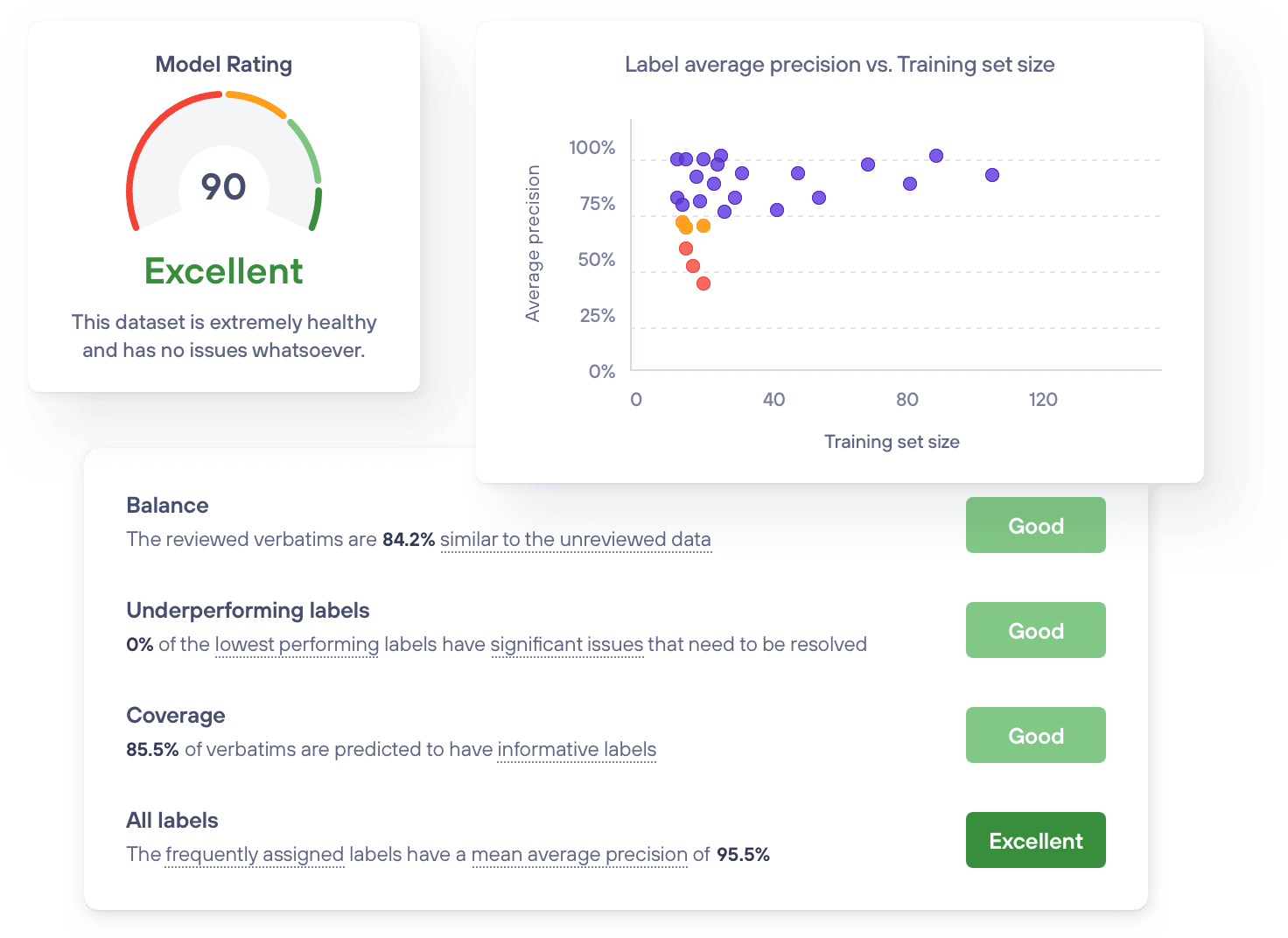Click the 95.5% mean average precision value

(743, 855)
